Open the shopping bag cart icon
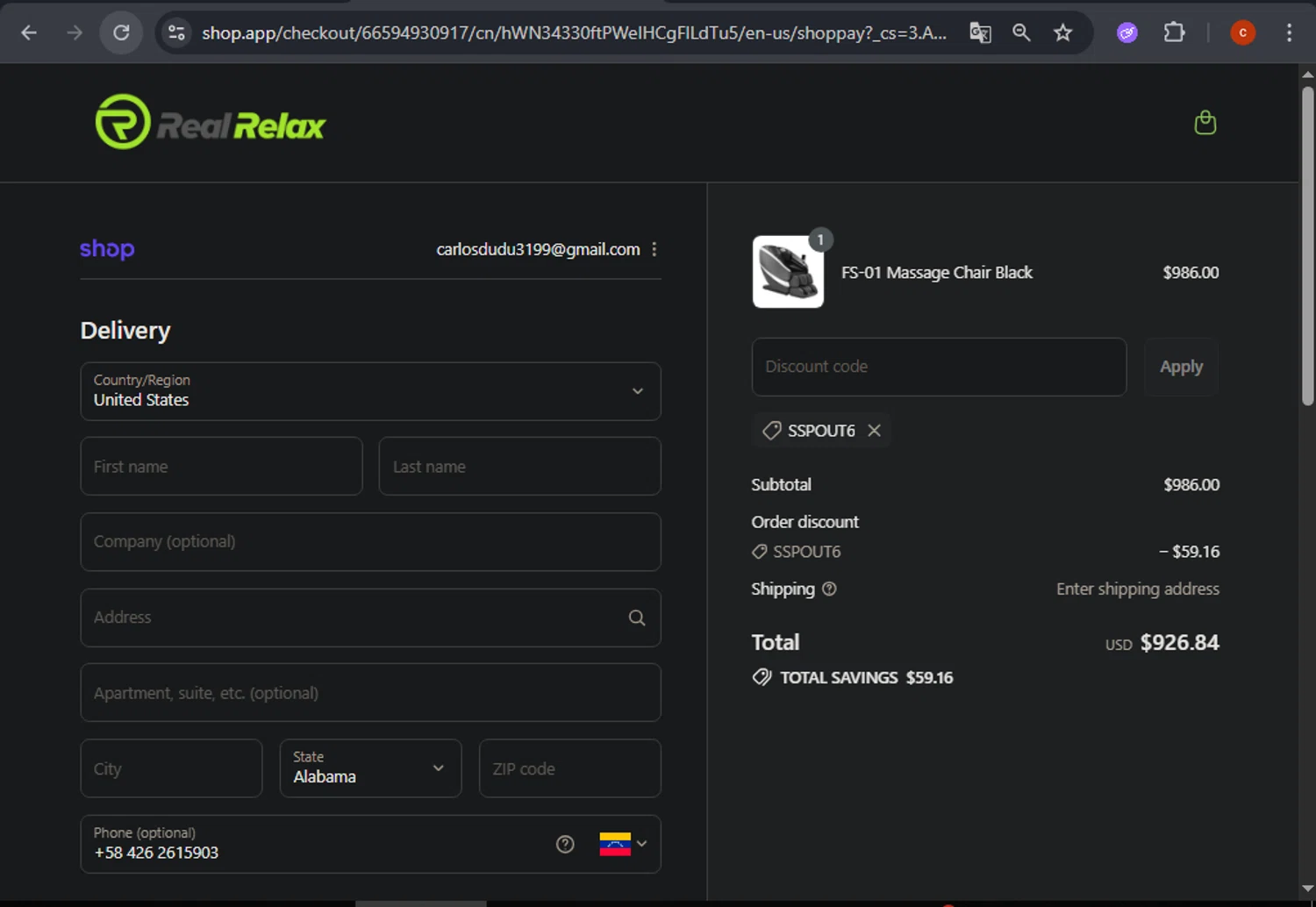Image resolution: width=1316 pixels, height=907 pixels. pyautogui.click(x=1205, y=122)
